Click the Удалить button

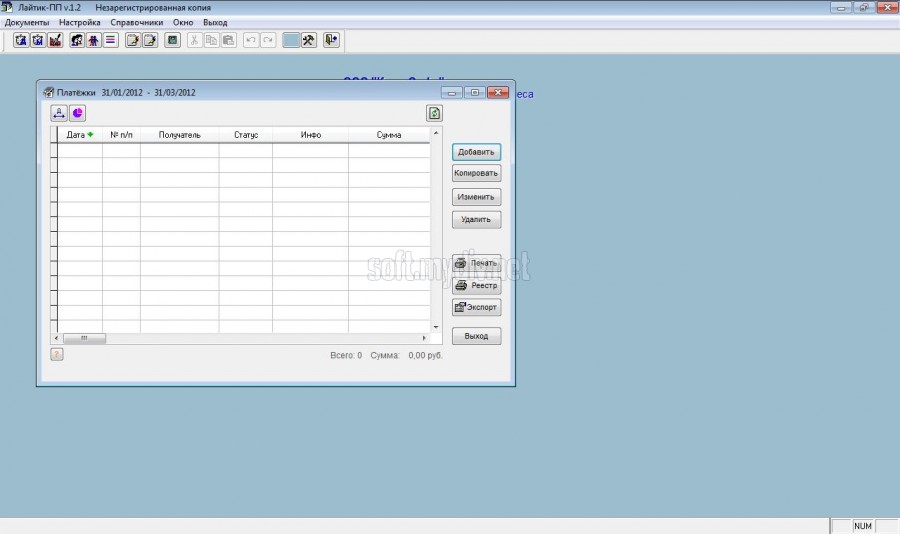click(476, 219)
